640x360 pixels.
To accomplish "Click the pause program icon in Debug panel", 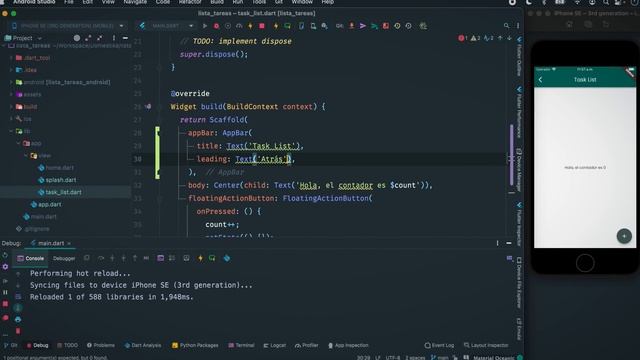I will tap(5, 292).
